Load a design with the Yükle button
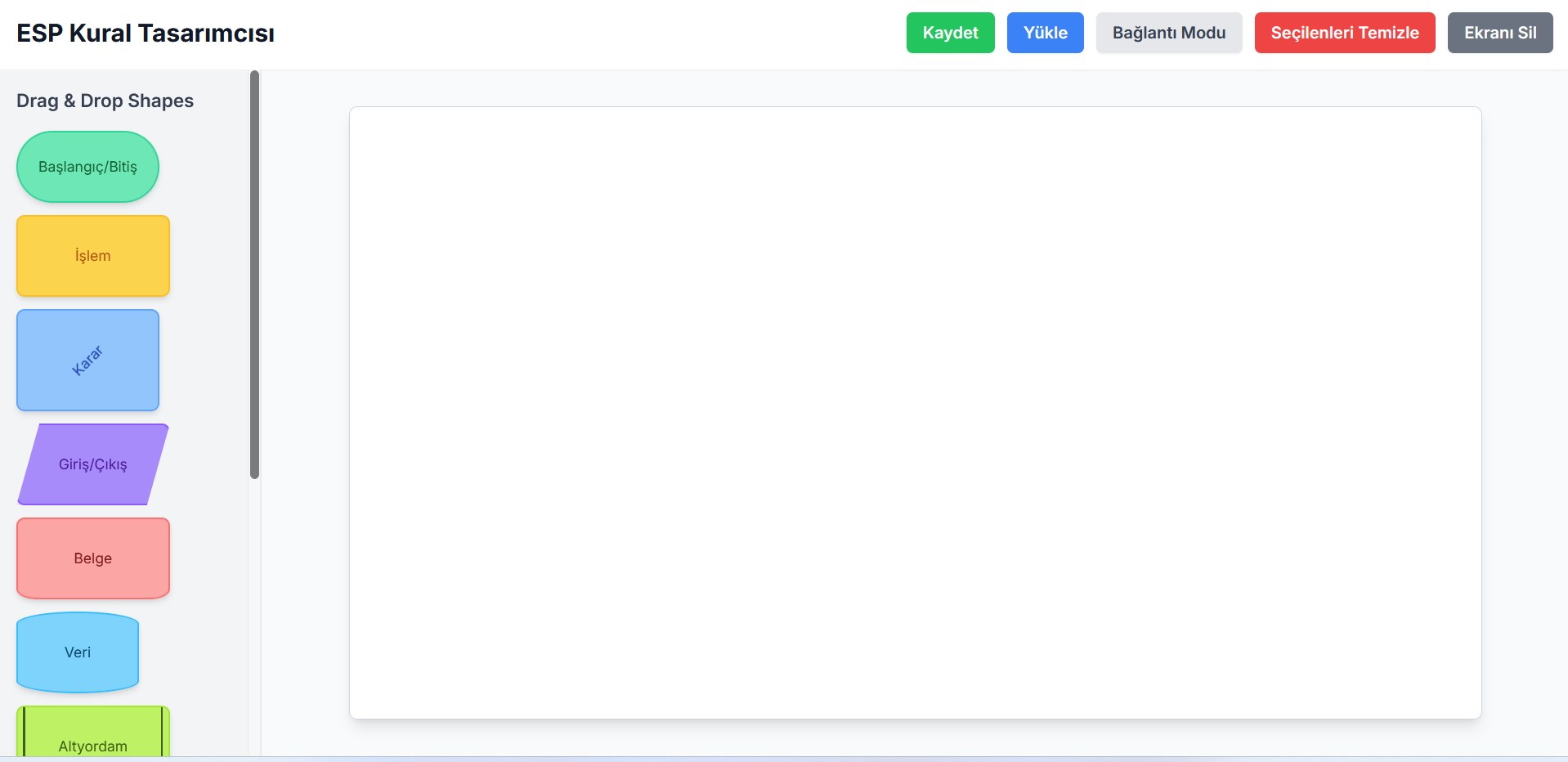The width and height of the screenshot is (1568, 762). tap(1045, 33)
